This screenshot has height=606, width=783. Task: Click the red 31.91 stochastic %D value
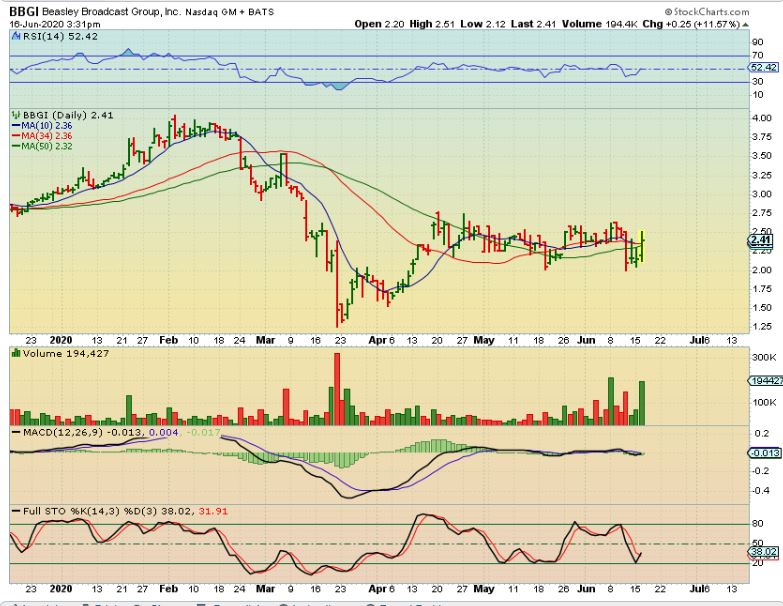(213, 512)
